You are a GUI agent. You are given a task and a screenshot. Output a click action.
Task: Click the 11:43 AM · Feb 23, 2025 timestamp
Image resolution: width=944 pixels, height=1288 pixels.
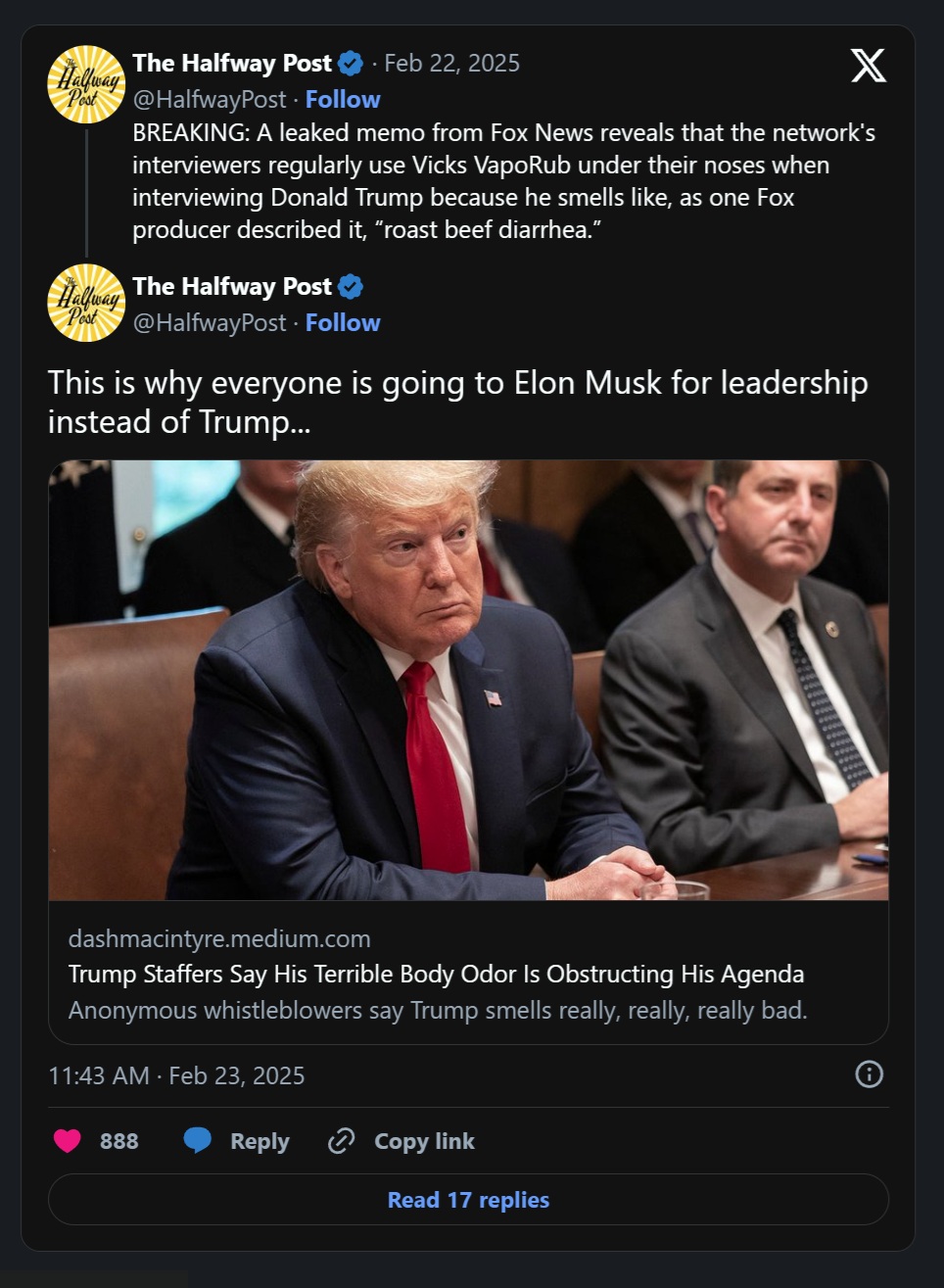point(176,1075)
